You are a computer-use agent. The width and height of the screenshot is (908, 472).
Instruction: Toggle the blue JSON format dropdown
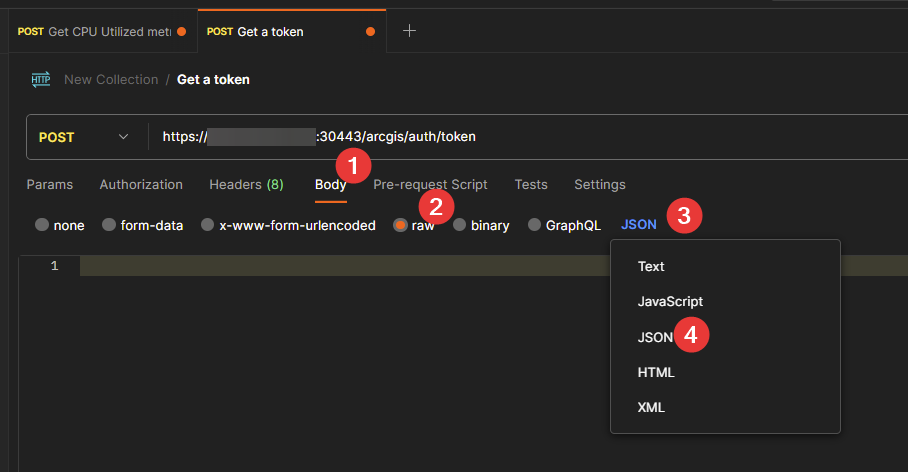point(639,225)
